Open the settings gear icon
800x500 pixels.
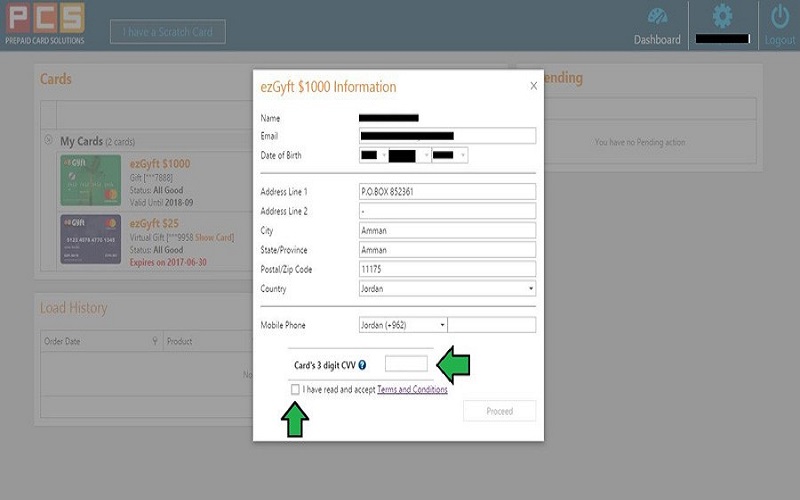click(x=722, y=16)
